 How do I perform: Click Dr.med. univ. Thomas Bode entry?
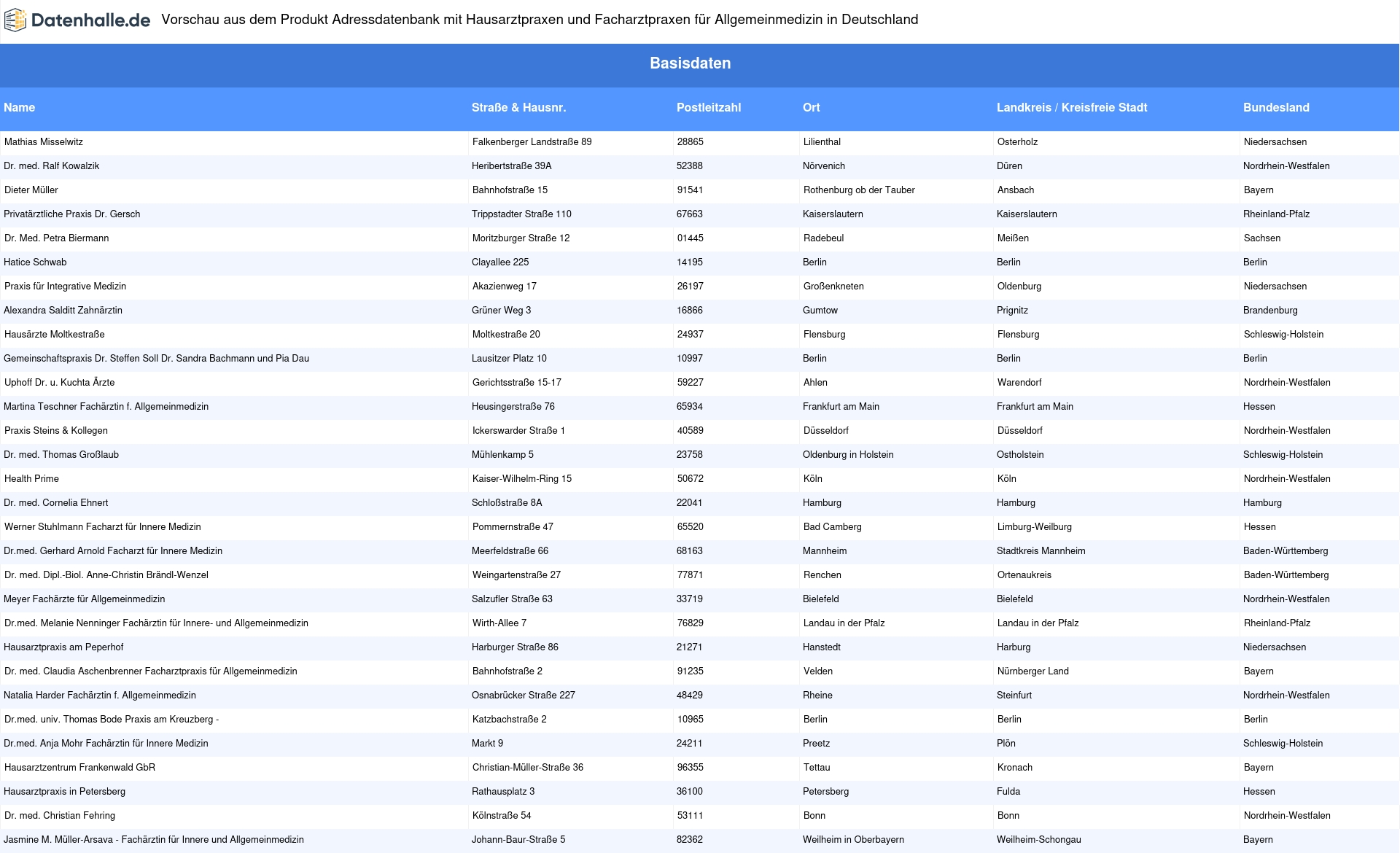point(112,719)
